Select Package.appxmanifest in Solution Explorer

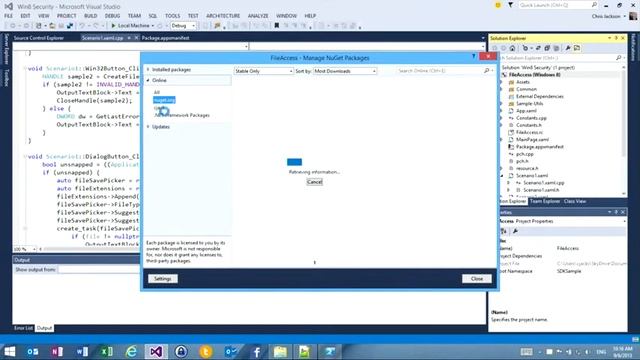[540, 147]
